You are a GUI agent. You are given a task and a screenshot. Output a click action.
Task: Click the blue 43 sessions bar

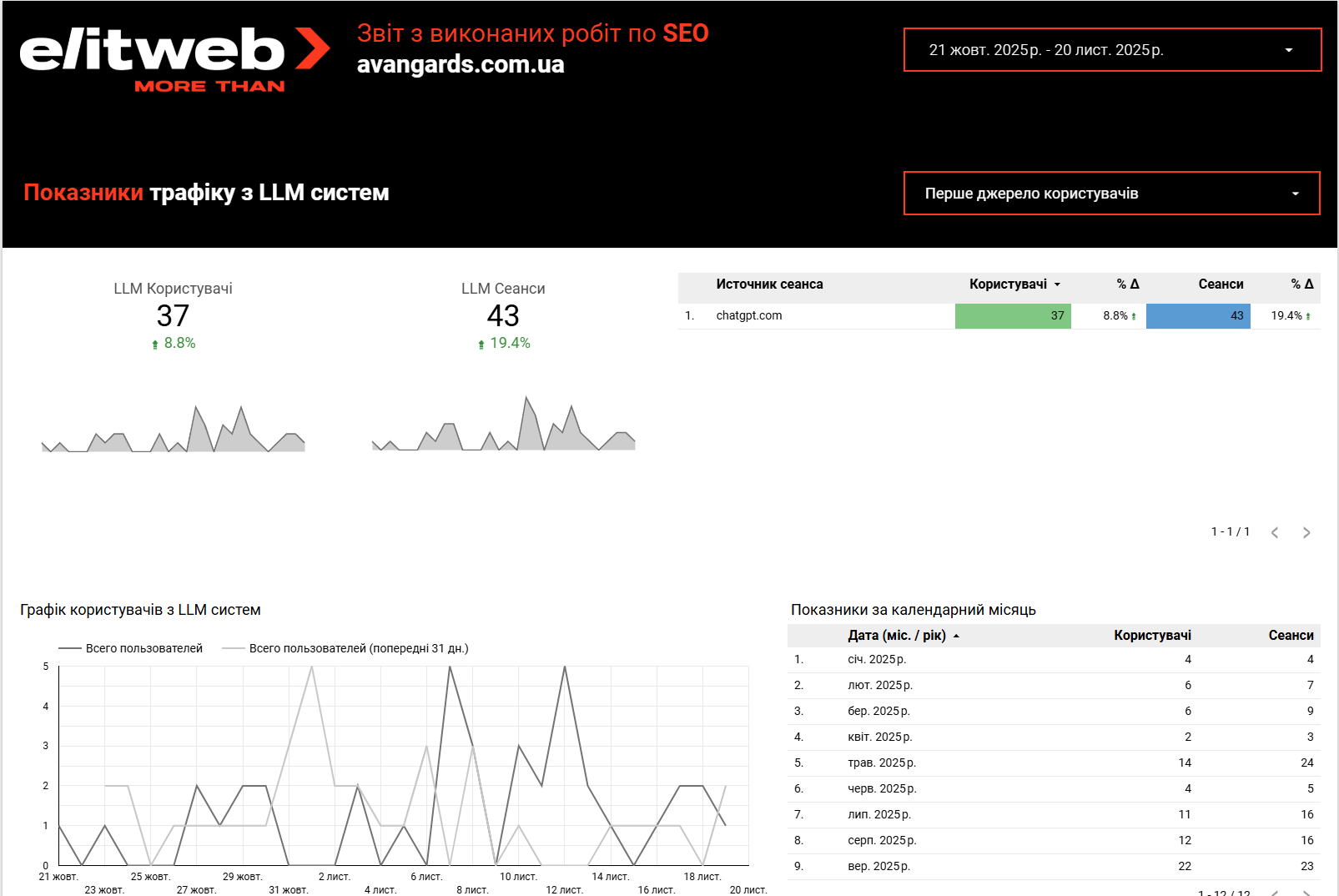1198,316
